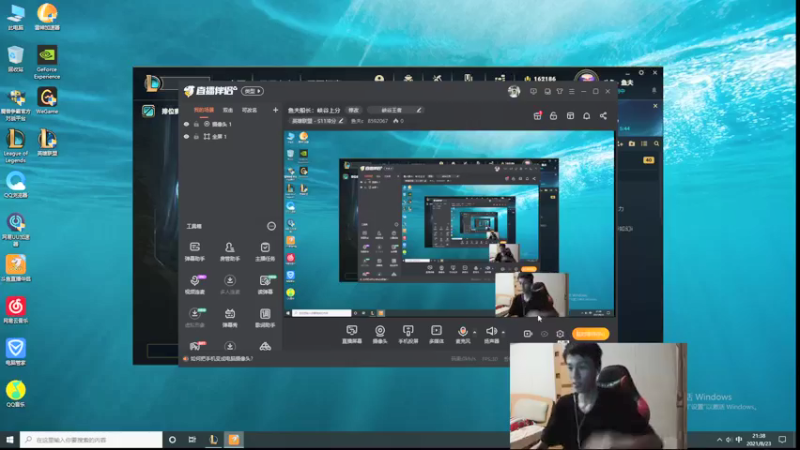Open 主播任务 tool
This screenshot has height=450, width=800.
coord(265,252)
